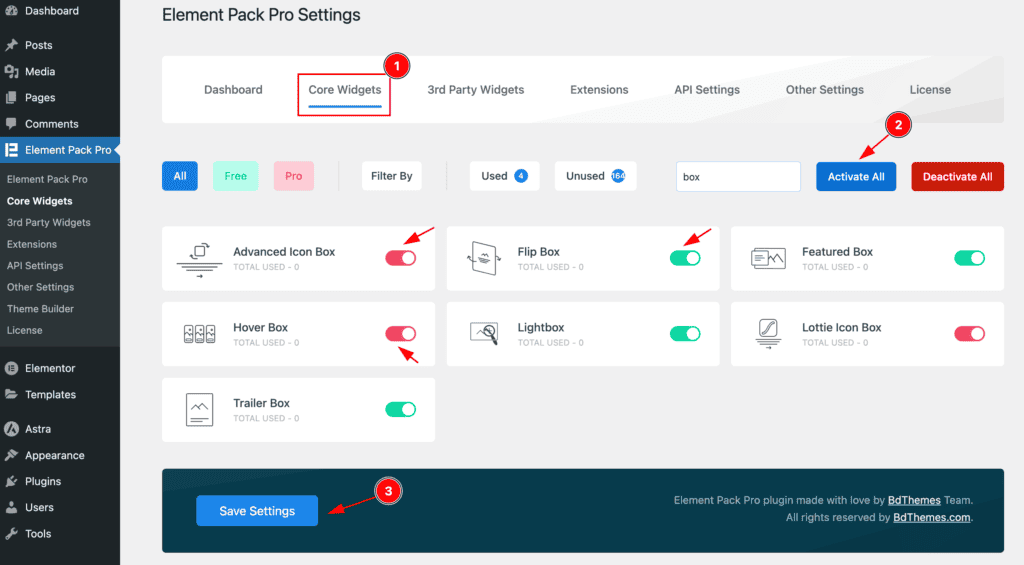This screenshot has width=1024, height=565.
Task: Click the Hover Box widget icon
Action: point(199,334)
